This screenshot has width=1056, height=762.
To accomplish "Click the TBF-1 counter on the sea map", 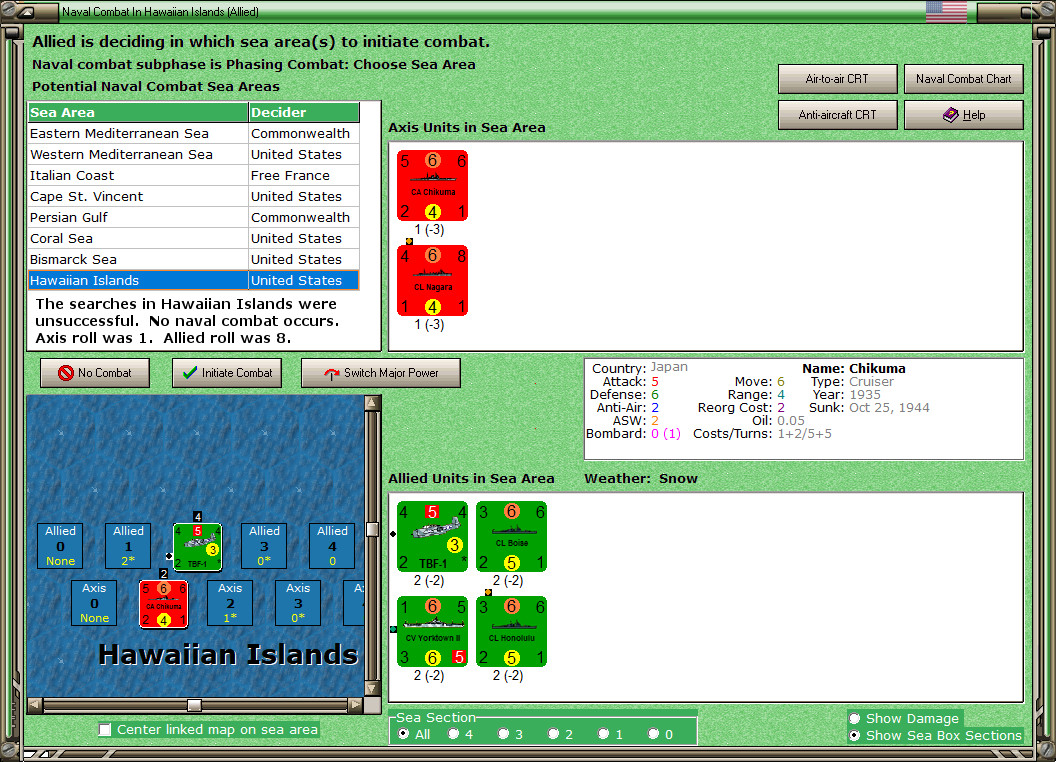I will click(197, 546).
